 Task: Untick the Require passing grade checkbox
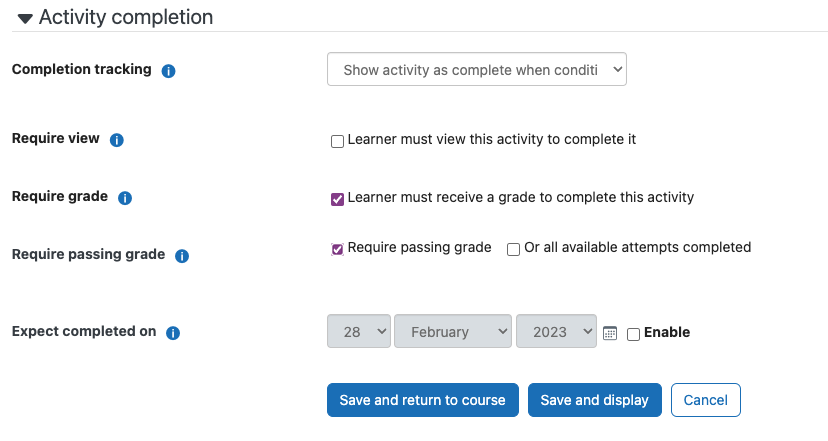337,249
